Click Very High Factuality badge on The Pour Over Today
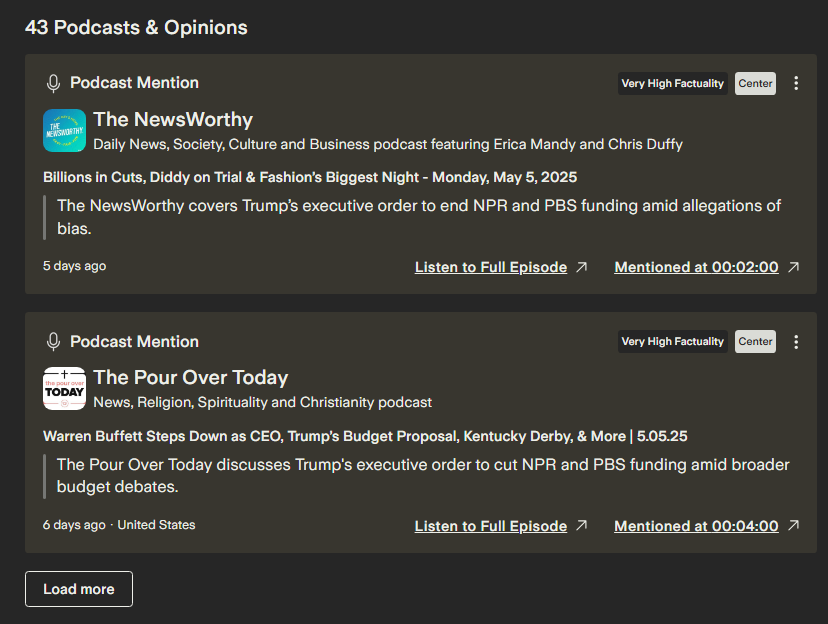This screenshot has height=624, width=828. [672, 342]
